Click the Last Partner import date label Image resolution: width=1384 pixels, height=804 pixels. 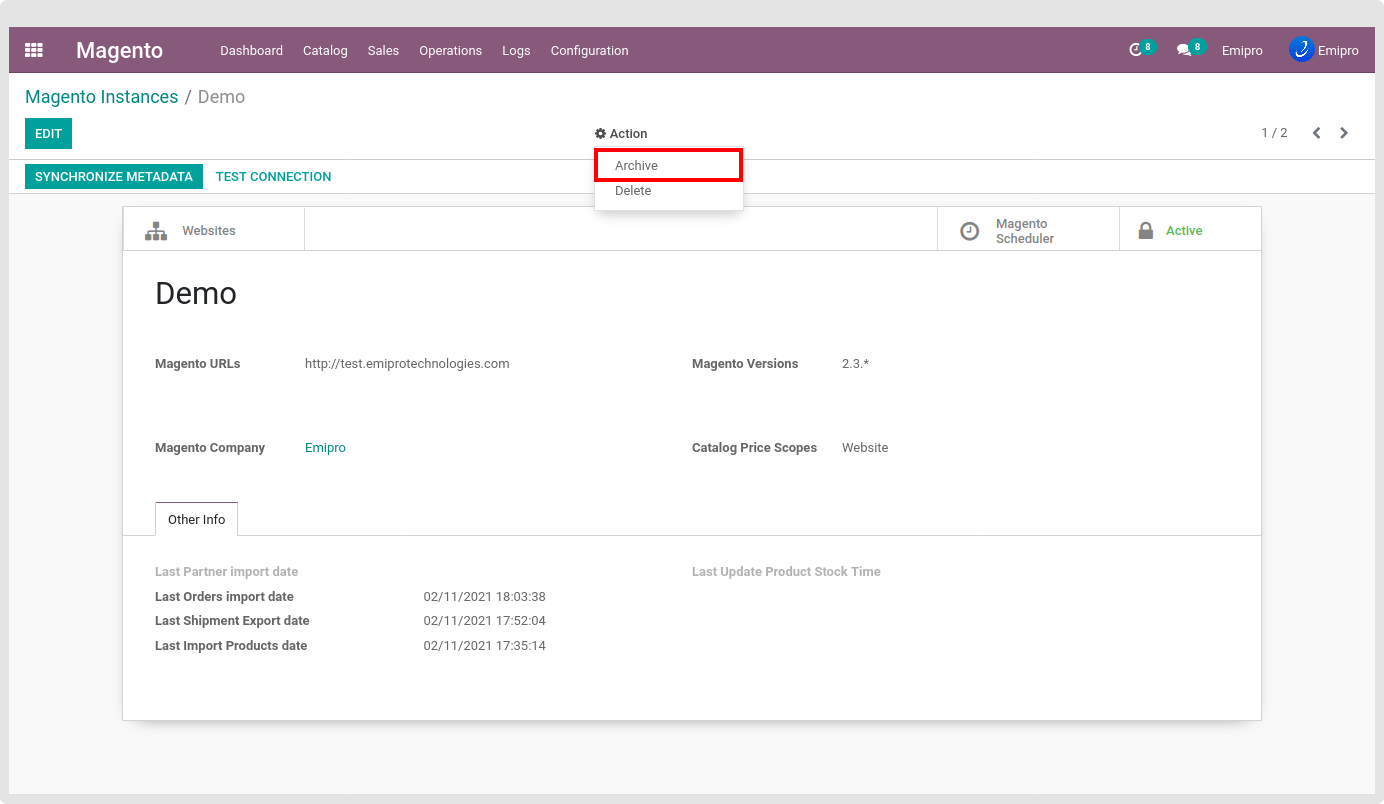coord(226,572)
